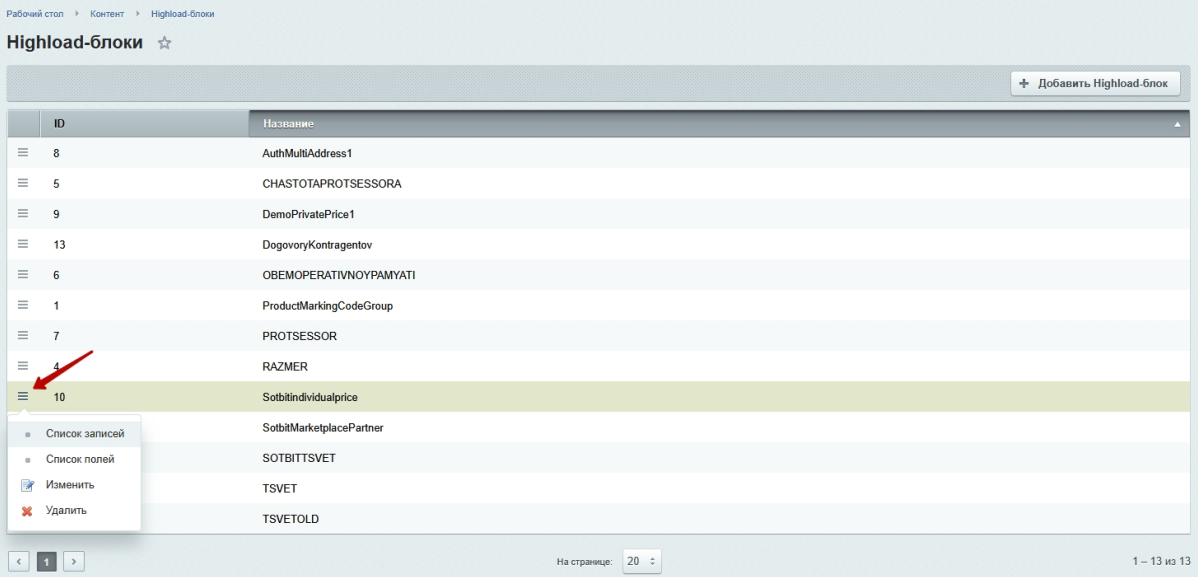1198x577 pixels.
Task: Click the 'Добавить Highload-блок' button
Action: (1095, 84)
